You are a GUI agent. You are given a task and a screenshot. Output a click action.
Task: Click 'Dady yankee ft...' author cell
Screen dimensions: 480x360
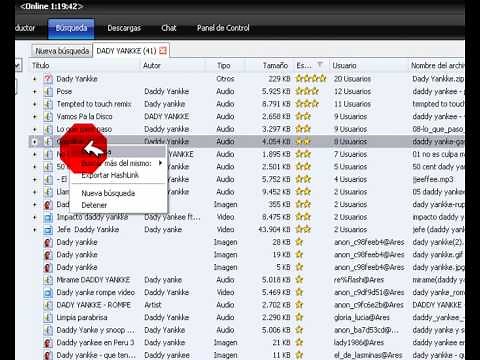tap(172, 217)
